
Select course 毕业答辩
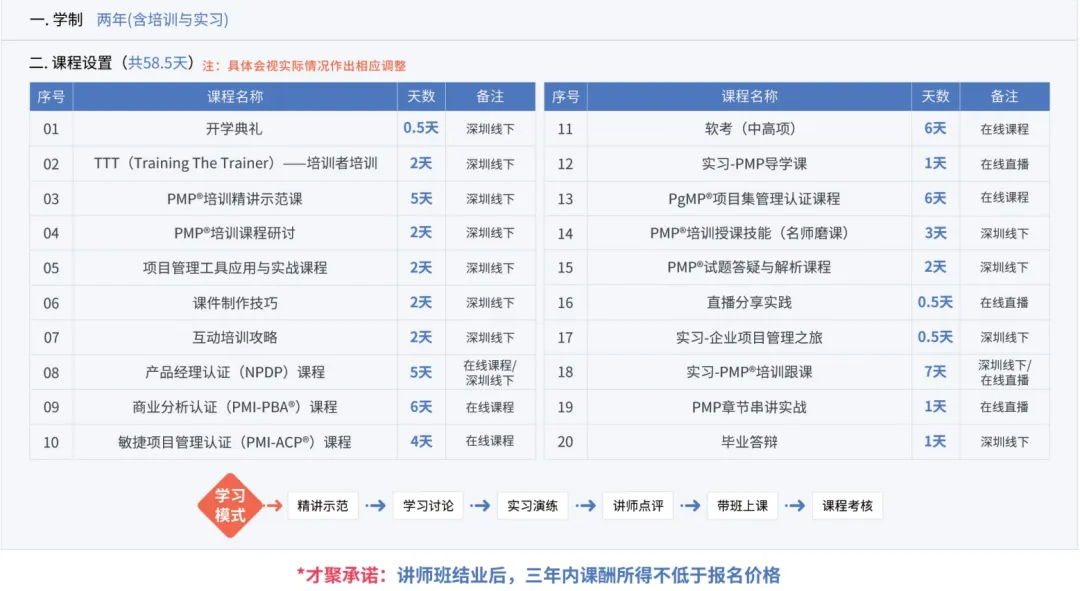pos(749,442)
